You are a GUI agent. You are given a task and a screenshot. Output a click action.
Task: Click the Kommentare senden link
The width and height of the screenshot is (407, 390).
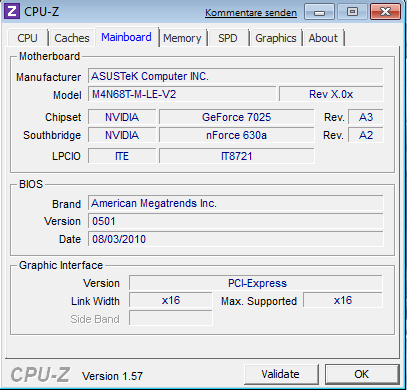click(251, 13)
